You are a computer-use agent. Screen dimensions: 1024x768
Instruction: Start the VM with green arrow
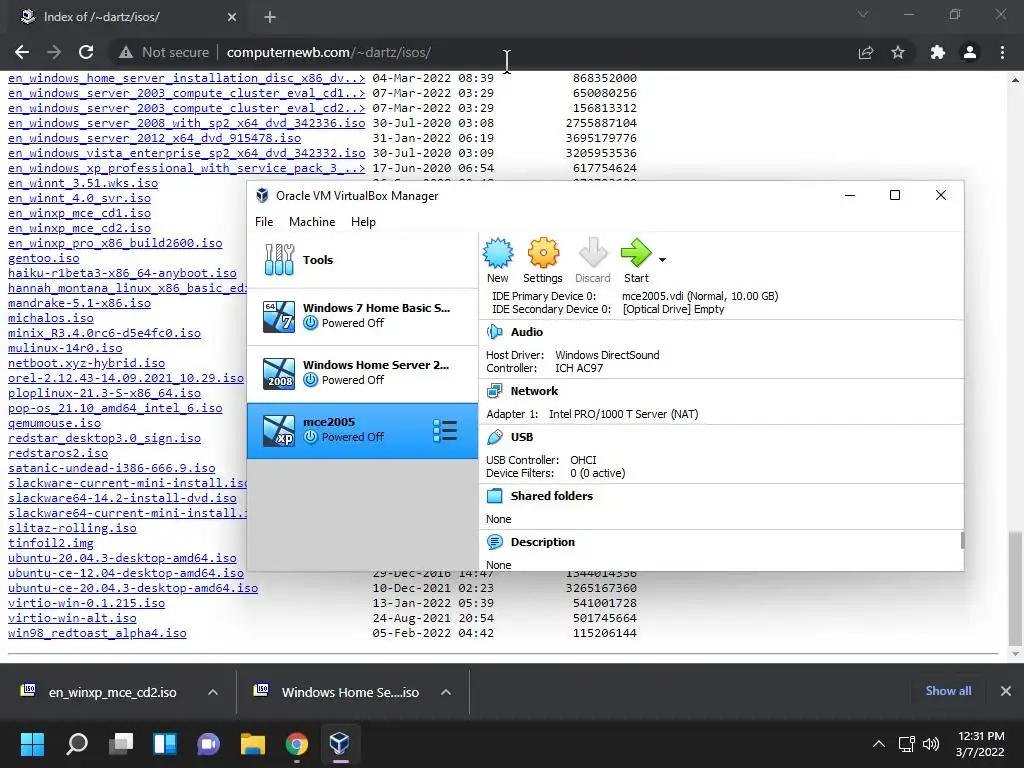coord(636,253)
